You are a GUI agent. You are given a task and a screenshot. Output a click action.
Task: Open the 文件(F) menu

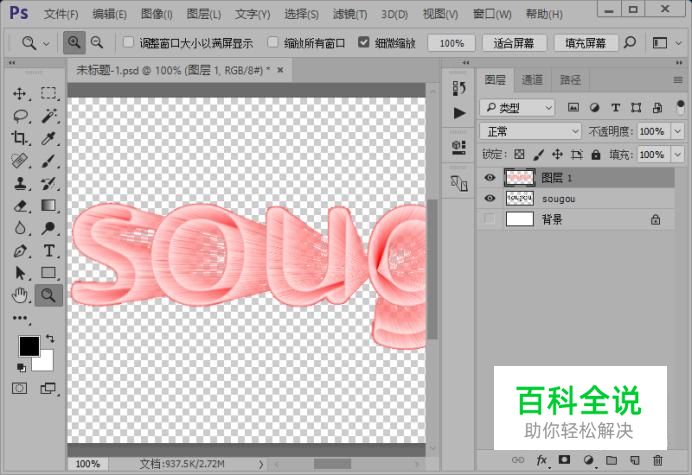[x=61, y=14]
